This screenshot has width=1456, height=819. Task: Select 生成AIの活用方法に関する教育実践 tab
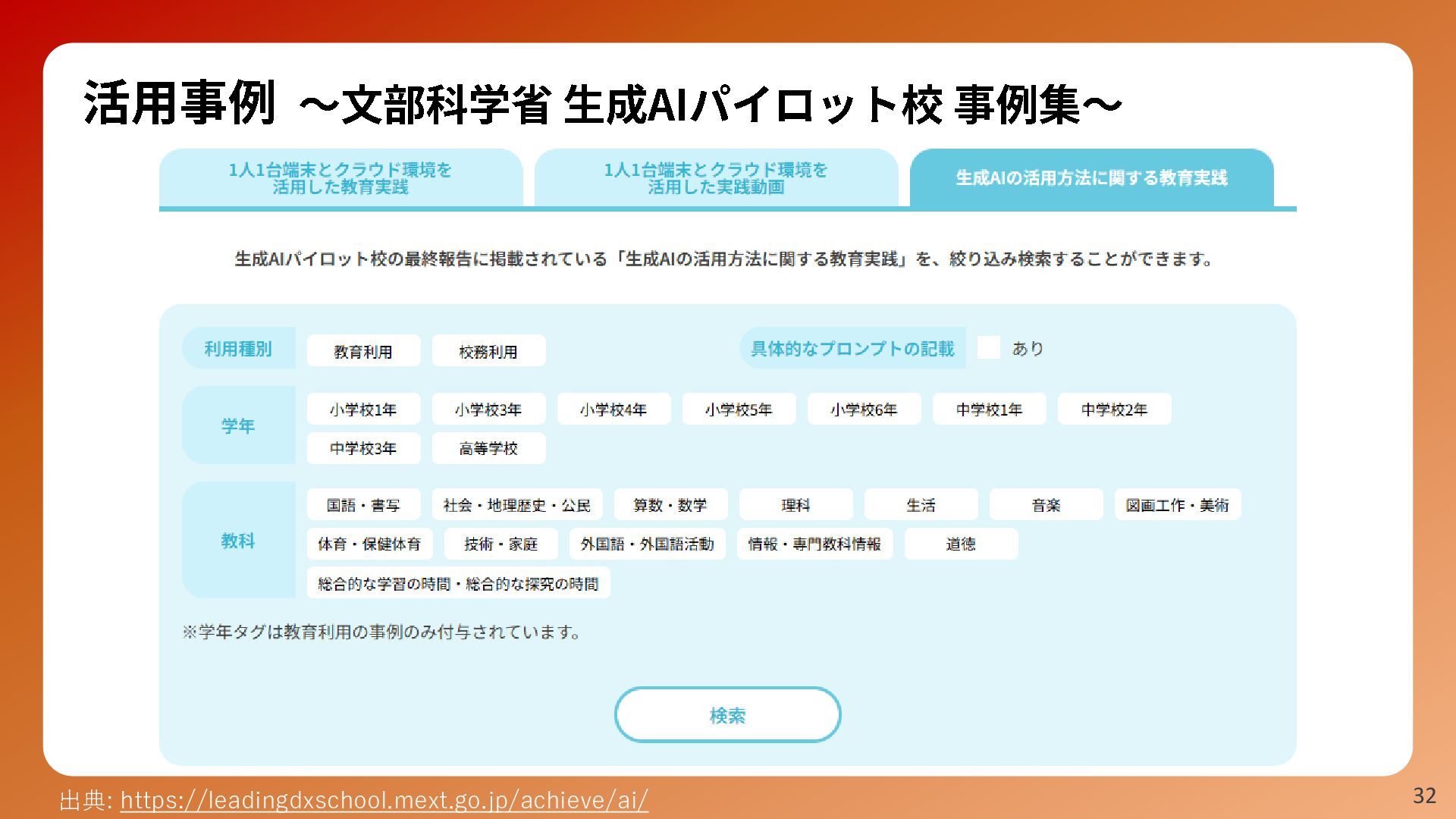[x=1091, y=178]
